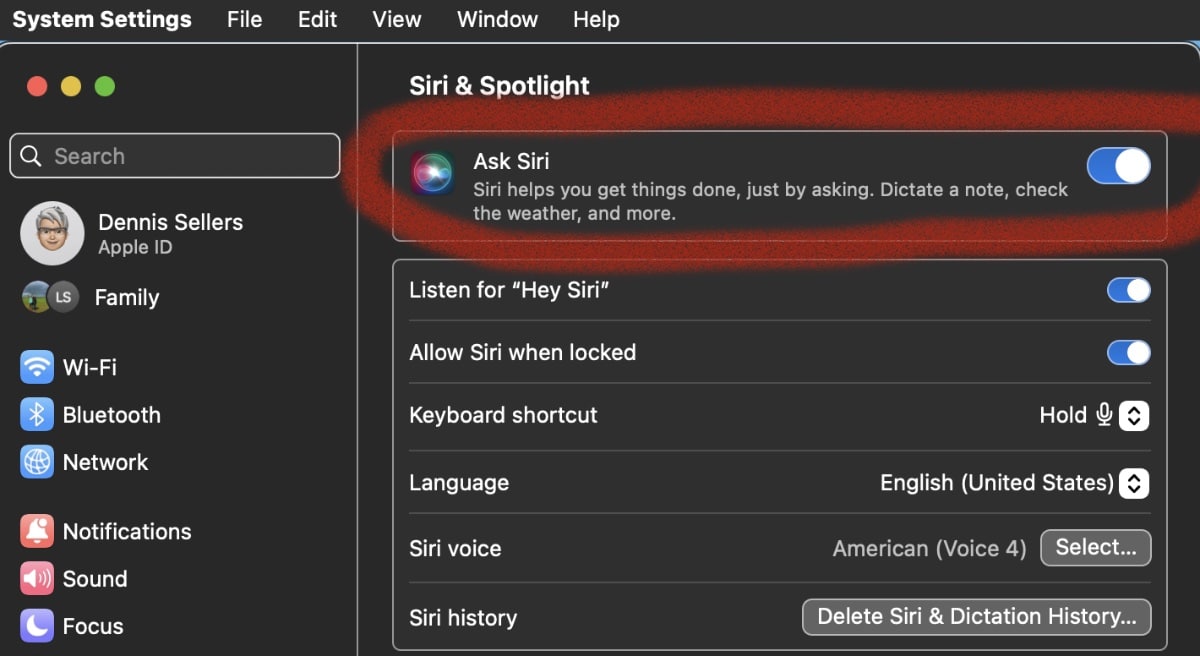Open Wi-Fi settings icon in sidebar
This screenshot has width=1200, height=656.
(37, 367)
